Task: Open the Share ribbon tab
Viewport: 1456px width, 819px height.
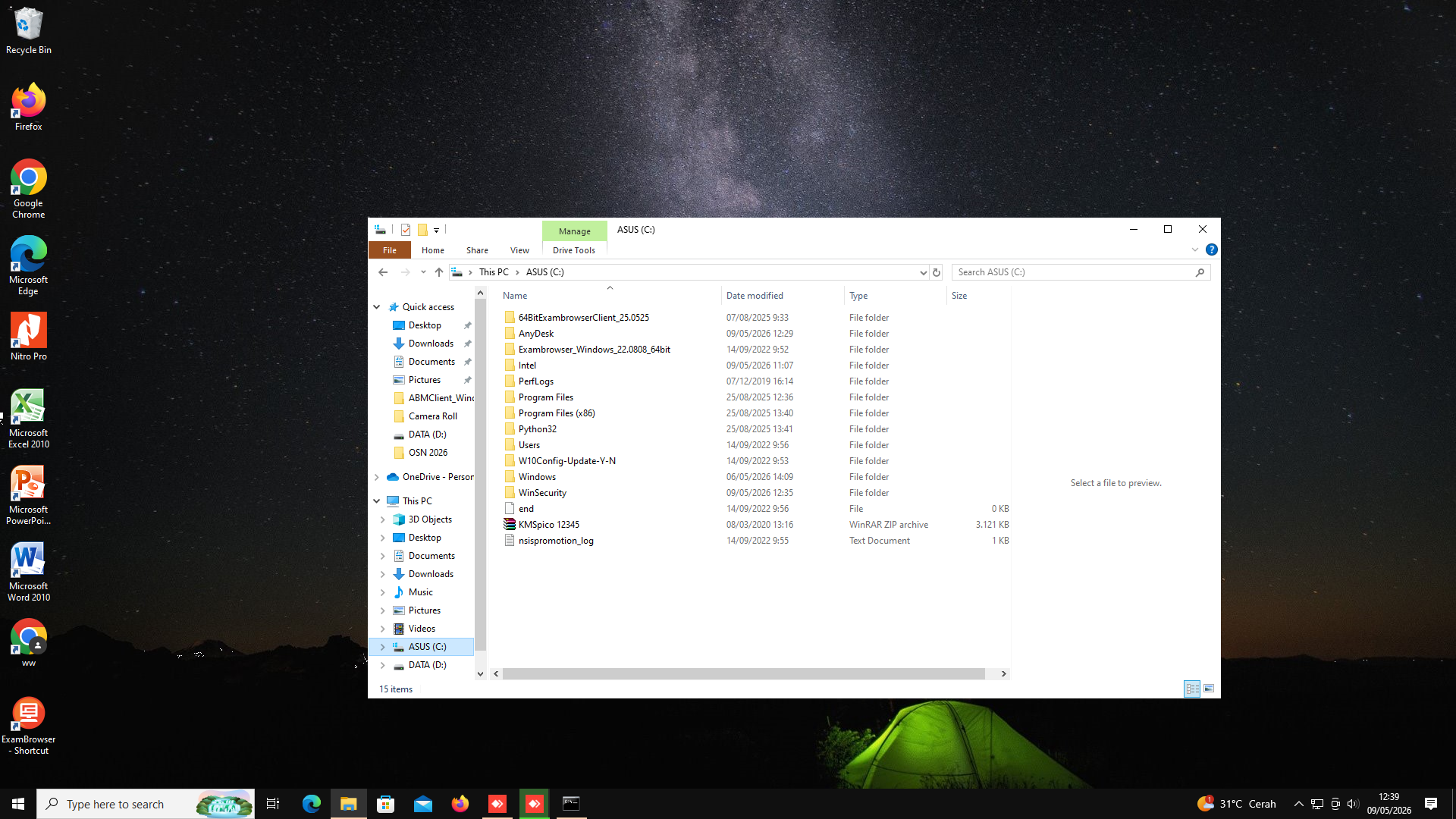Action: pos(477,250)
